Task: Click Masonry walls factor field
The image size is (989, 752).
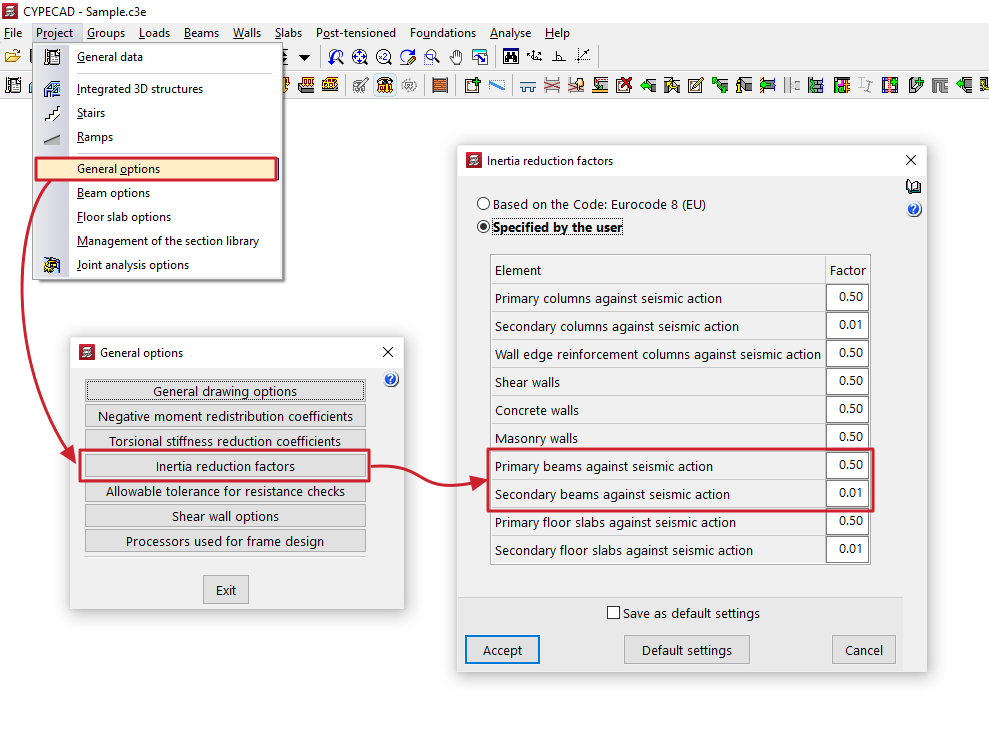Action: point(847,437)
